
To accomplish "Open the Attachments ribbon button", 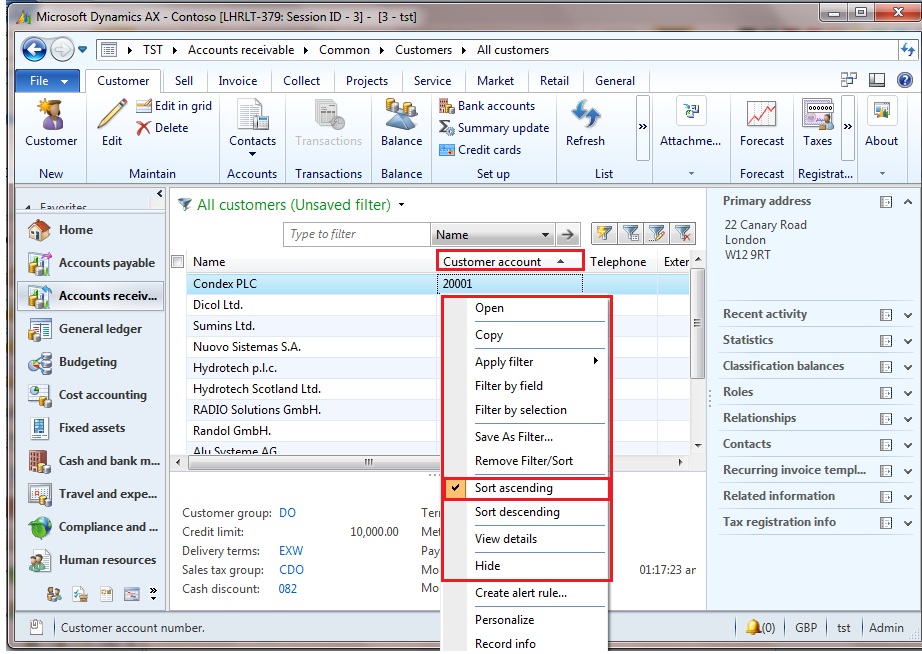I will click(x=690, y=122).
